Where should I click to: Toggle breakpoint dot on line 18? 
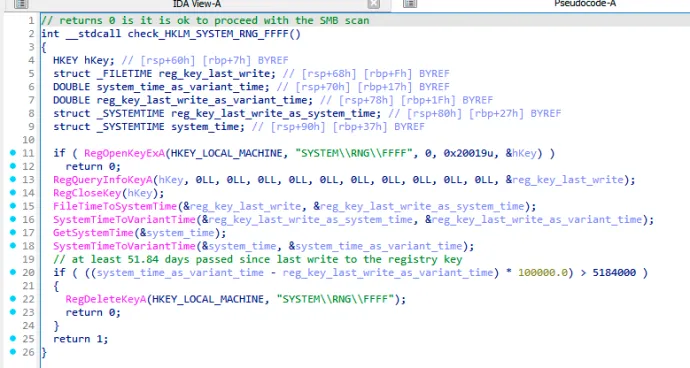[x=13, y=245]
